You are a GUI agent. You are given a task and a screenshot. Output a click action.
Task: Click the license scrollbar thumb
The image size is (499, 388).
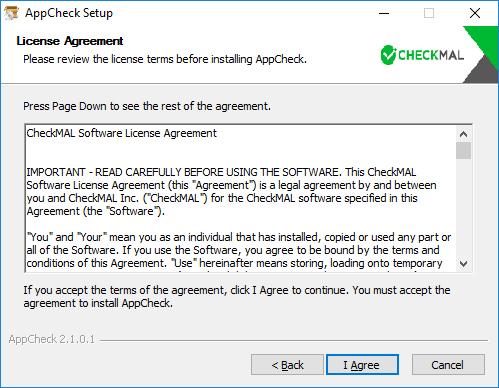pos(463,151)
